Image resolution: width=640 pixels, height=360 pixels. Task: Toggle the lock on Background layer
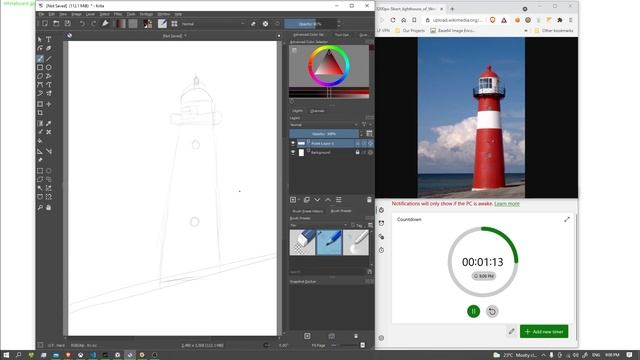click(358, 152)
